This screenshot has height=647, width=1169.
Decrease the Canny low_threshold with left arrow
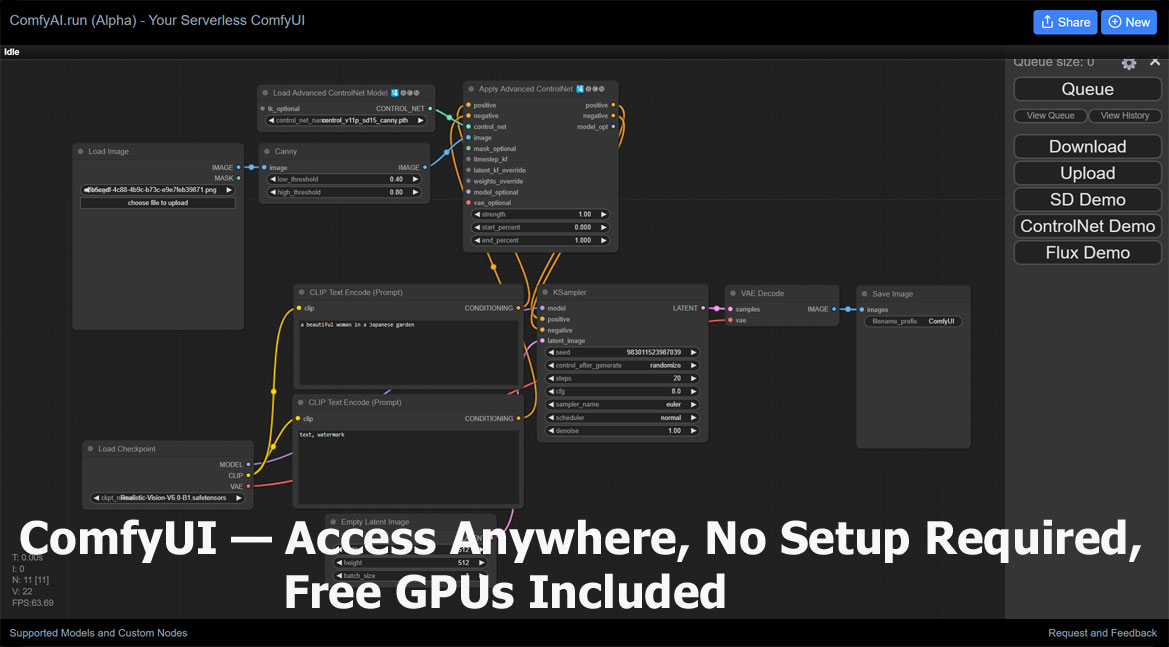[273, 180]
